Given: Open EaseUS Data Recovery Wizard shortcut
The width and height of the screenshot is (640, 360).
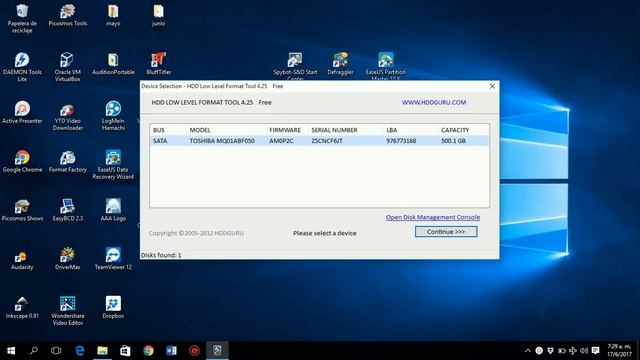Looking at the screenshot, I should (113, 164).
